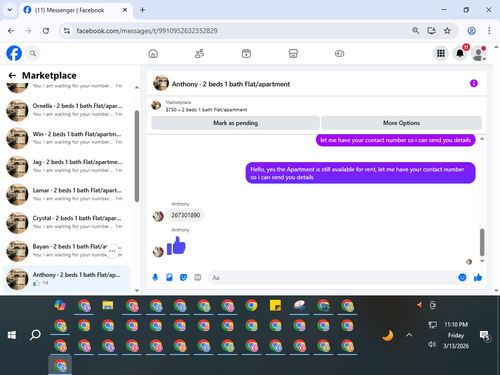This screenshot has height=375, width=500.
Task: Open the Windows Start button
Action: (x=12, y=335)
